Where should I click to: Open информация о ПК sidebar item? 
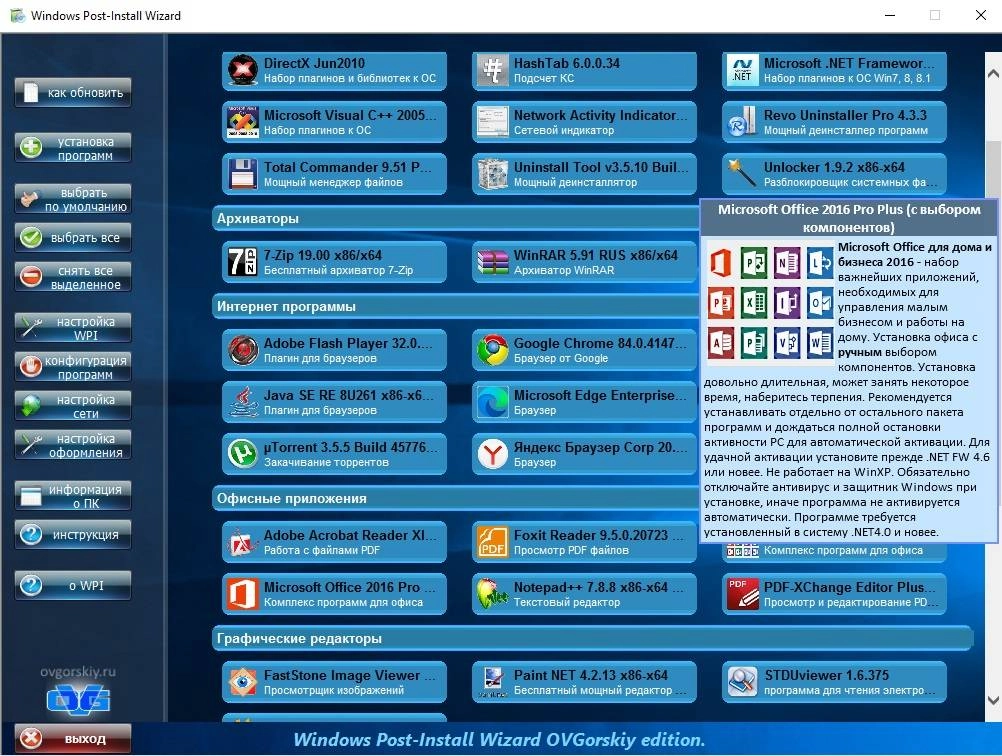click(x=73, y=496)
